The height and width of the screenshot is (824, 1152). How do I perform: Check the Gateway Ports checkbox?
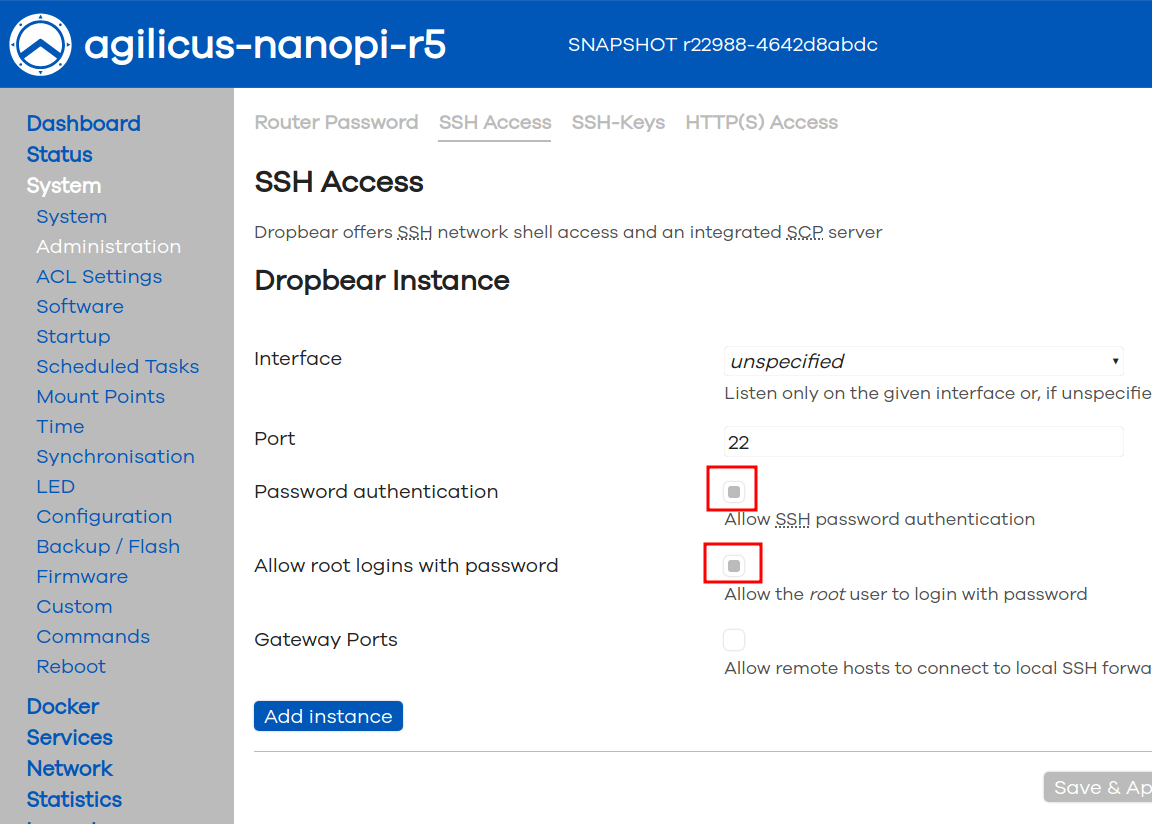[734, 640]
